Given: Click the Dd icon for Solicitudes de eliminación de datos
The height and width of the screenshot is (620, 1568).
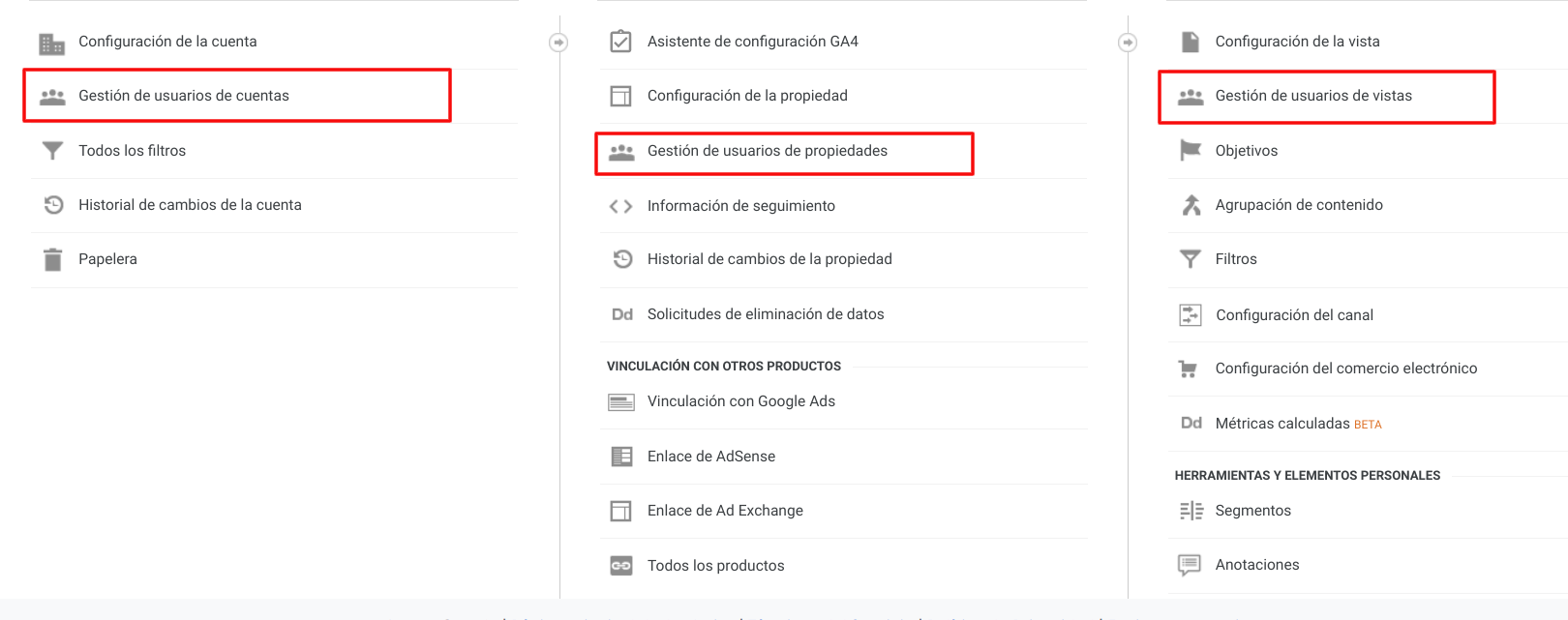Looking at the screenshot, I should pyautogui.click(x=620, y=314).
